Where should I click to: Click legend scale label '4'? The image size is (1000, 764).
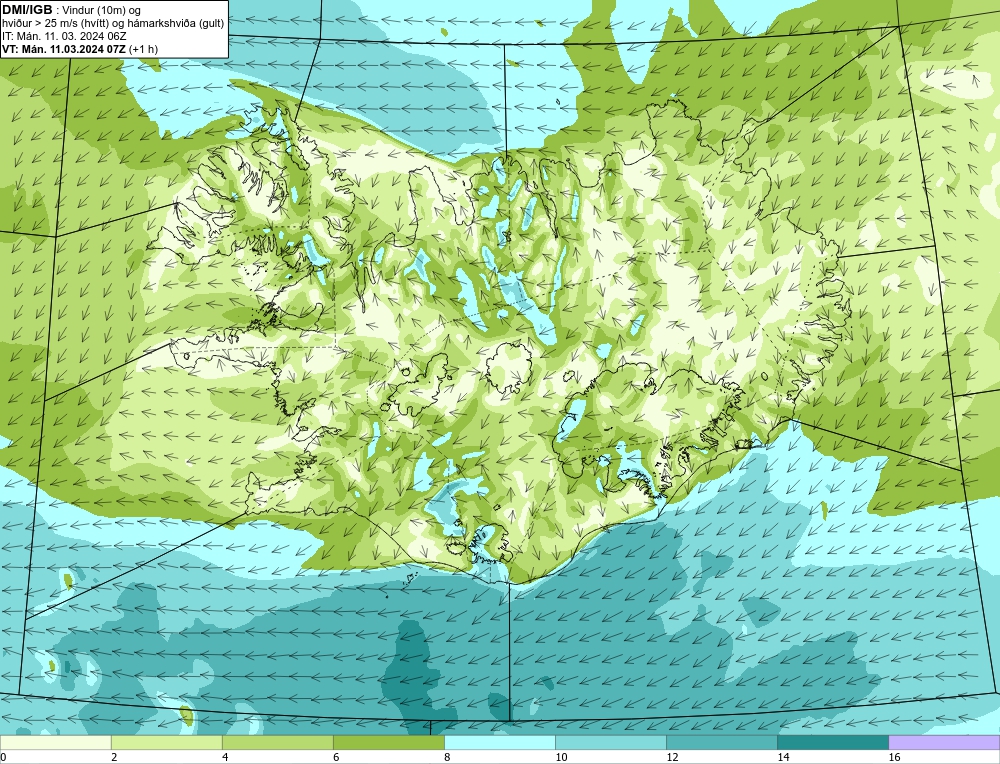tap(224, 757)
